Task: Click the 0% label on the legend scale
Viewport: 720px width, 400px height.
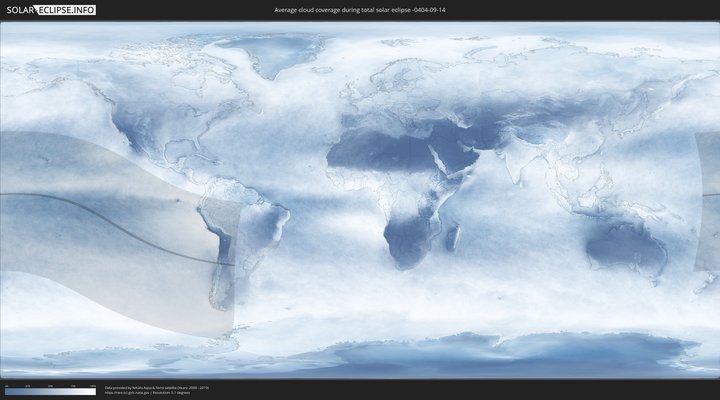Action: pyautogui.click(x=5, y=385)
